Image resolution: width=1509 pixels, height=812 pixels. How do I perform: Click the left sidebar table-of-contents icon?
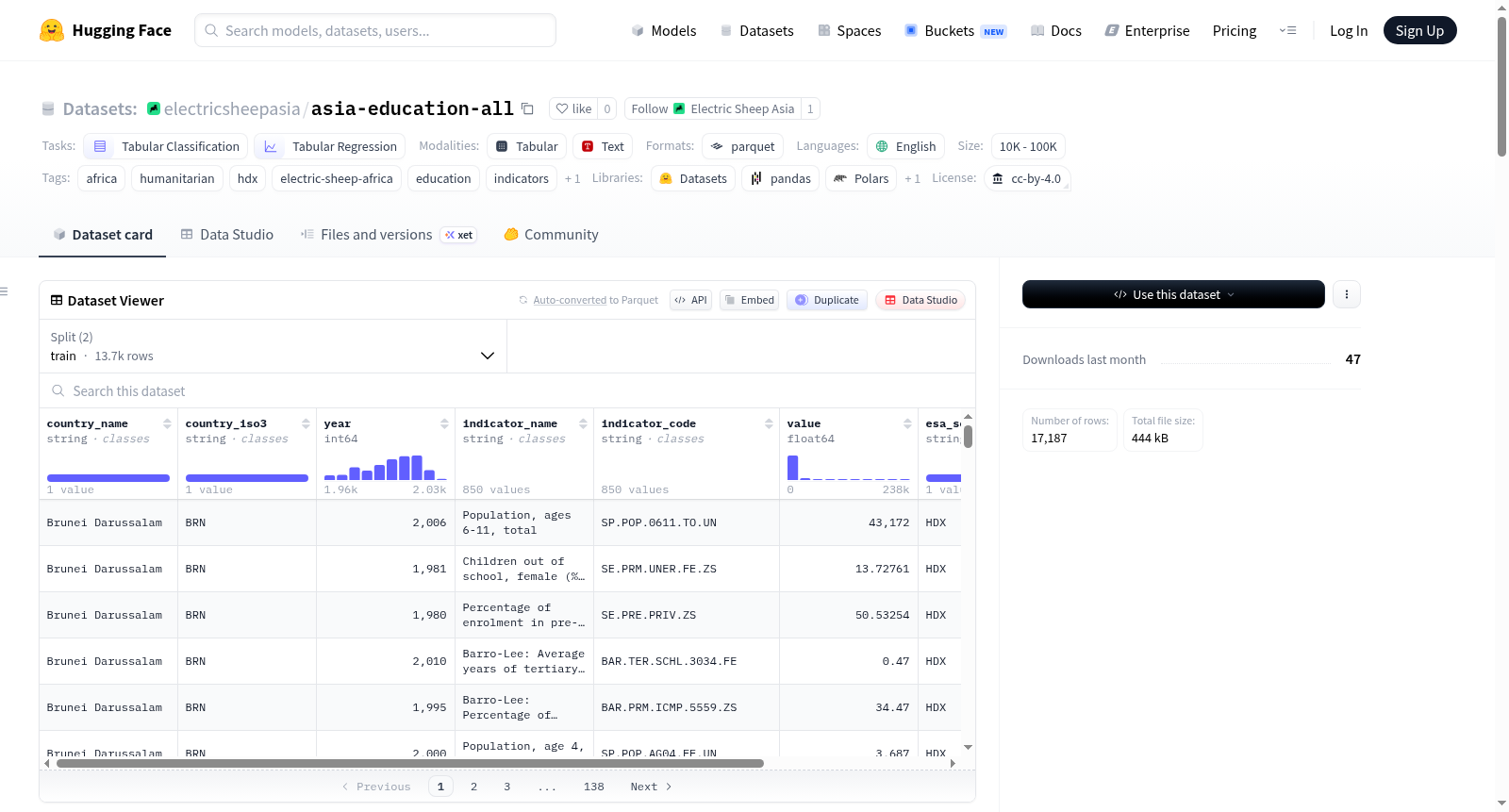click(4, 291)
